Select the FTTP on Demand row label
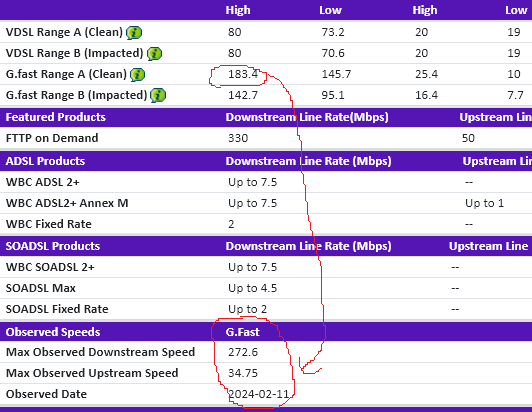532x412 pixels. [x=52, y=138]
